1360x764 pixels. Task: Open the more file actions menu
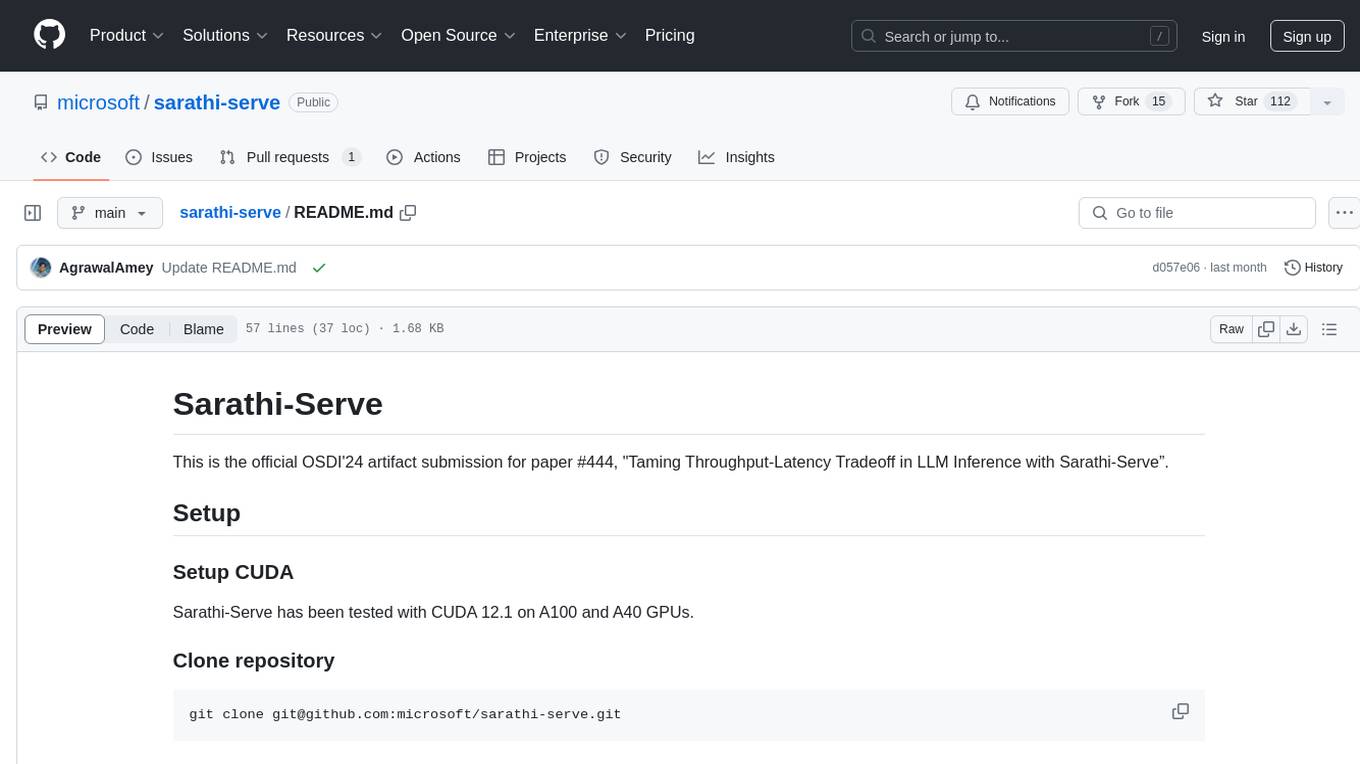pos(1344,213)
